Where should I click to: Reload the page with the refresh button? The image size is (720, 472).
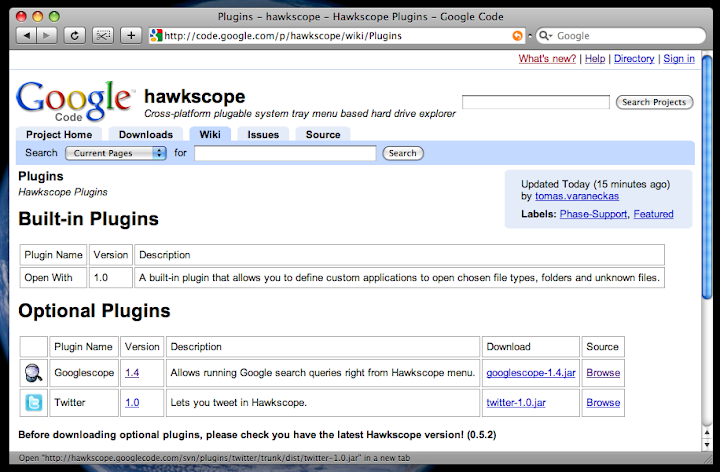point(74,35)
